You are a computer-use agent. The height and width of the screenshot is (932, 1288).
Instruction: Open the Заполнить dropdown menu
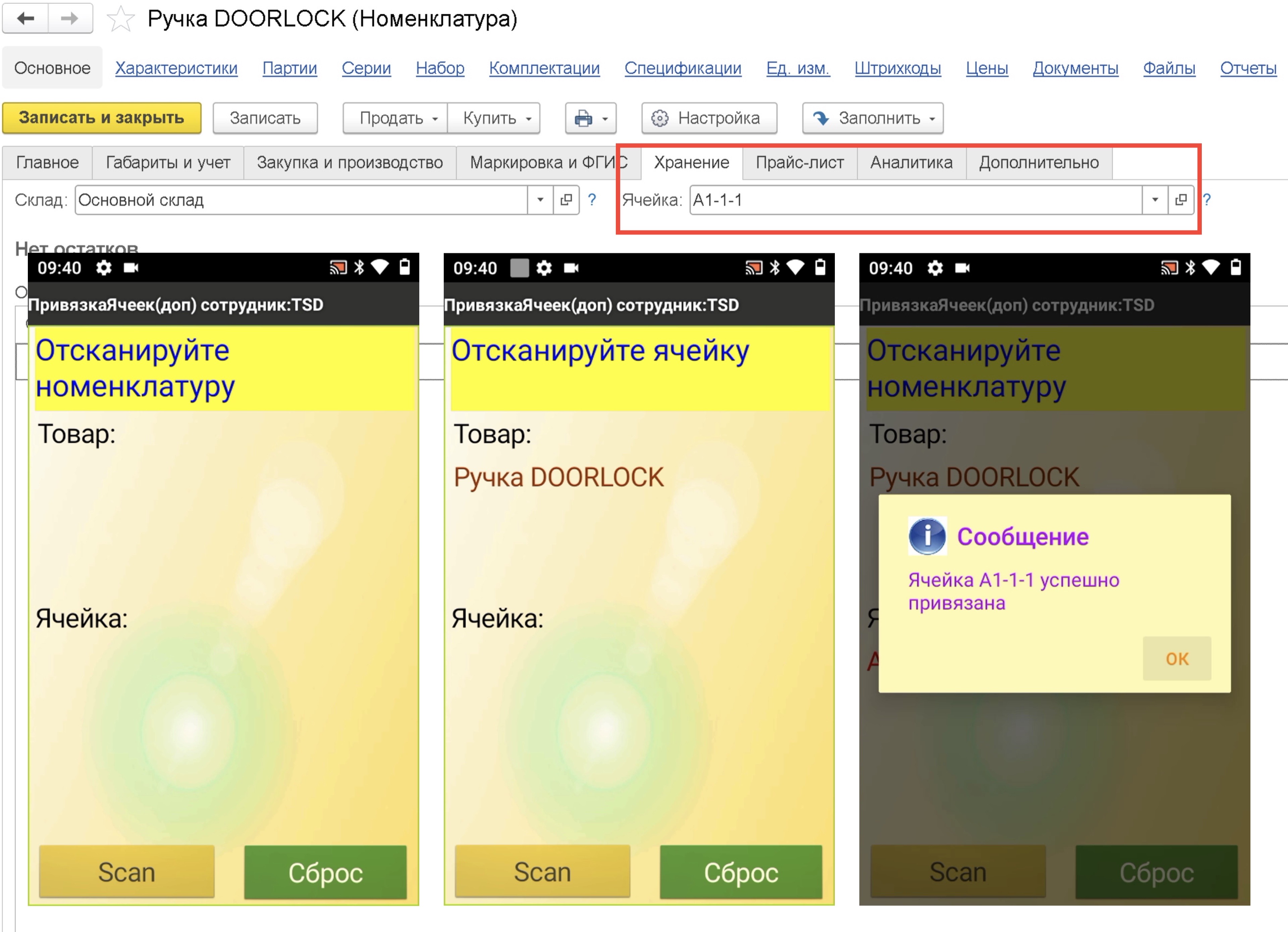click(873, 118)
